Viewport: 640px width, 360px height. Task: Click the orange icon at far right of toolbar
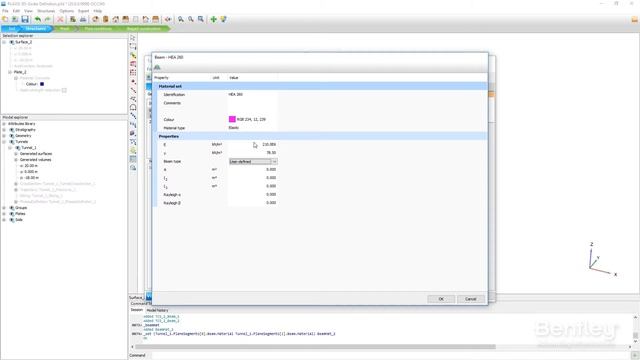click(634, 19)
